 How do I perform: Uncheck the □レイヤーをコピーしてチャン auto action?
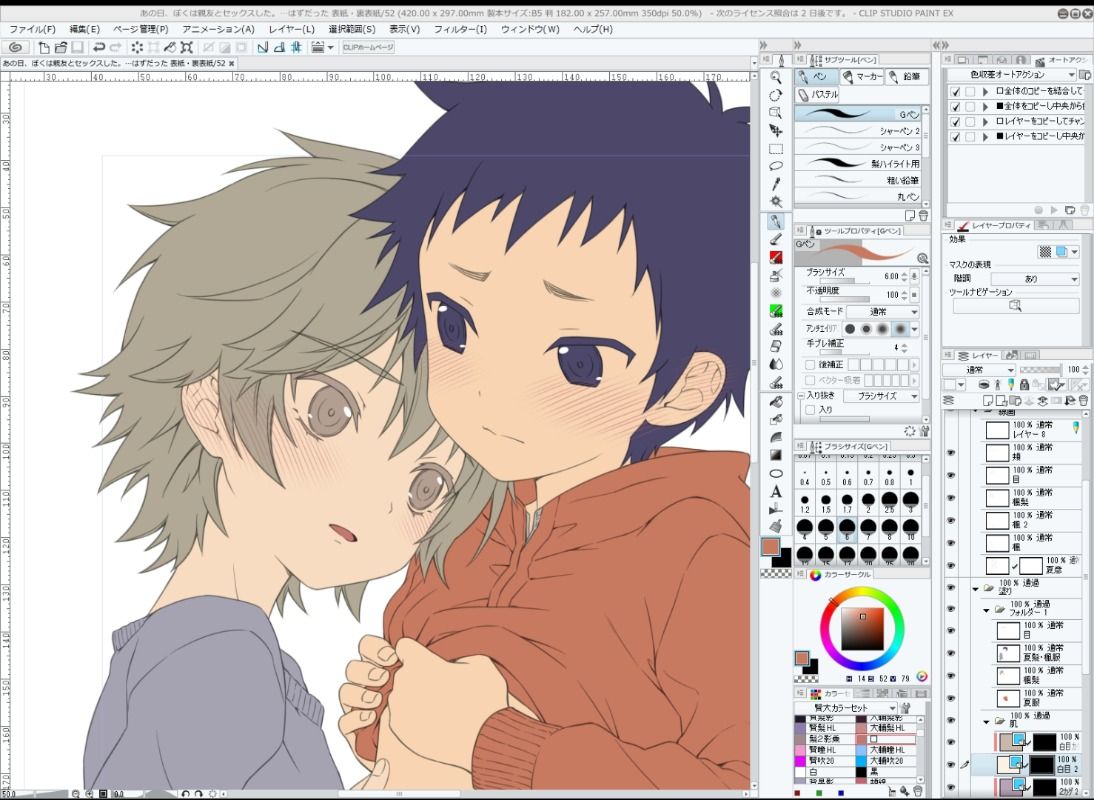955,122
